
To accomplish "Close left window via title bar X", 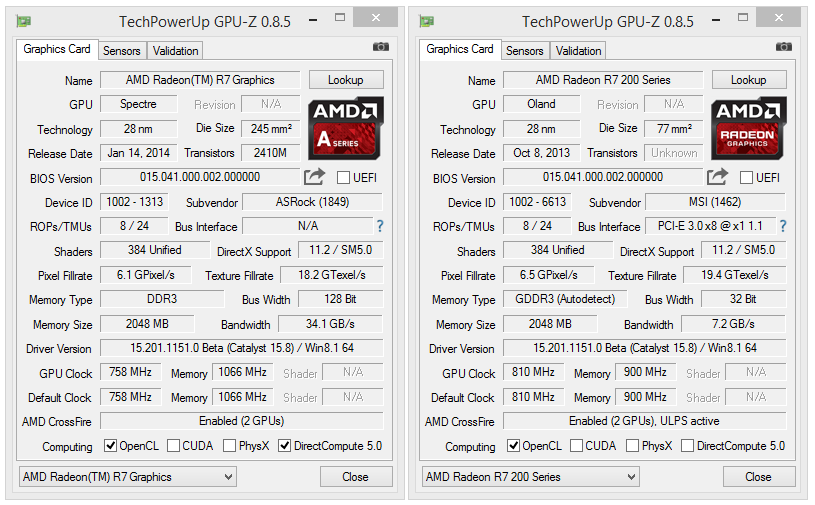I will click(375, 18).
